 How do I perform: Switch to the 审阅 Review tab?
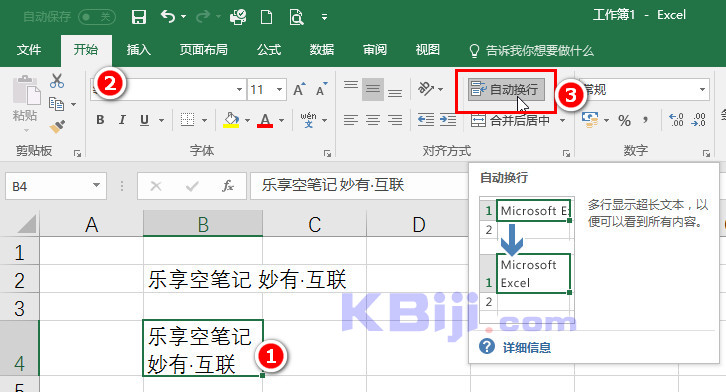[x=375, y=50]
